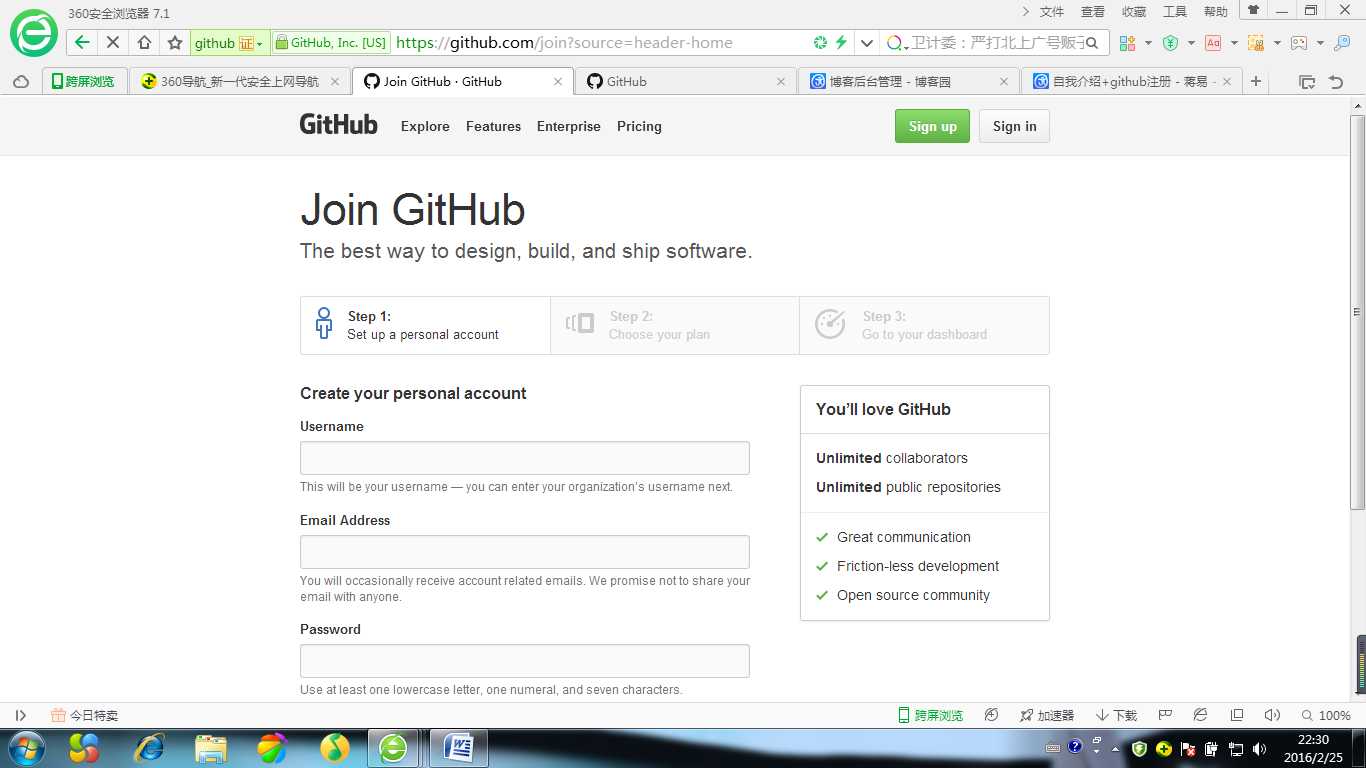
Task: Expand the address bar history dropdown
Action: (x=867, y=43)
